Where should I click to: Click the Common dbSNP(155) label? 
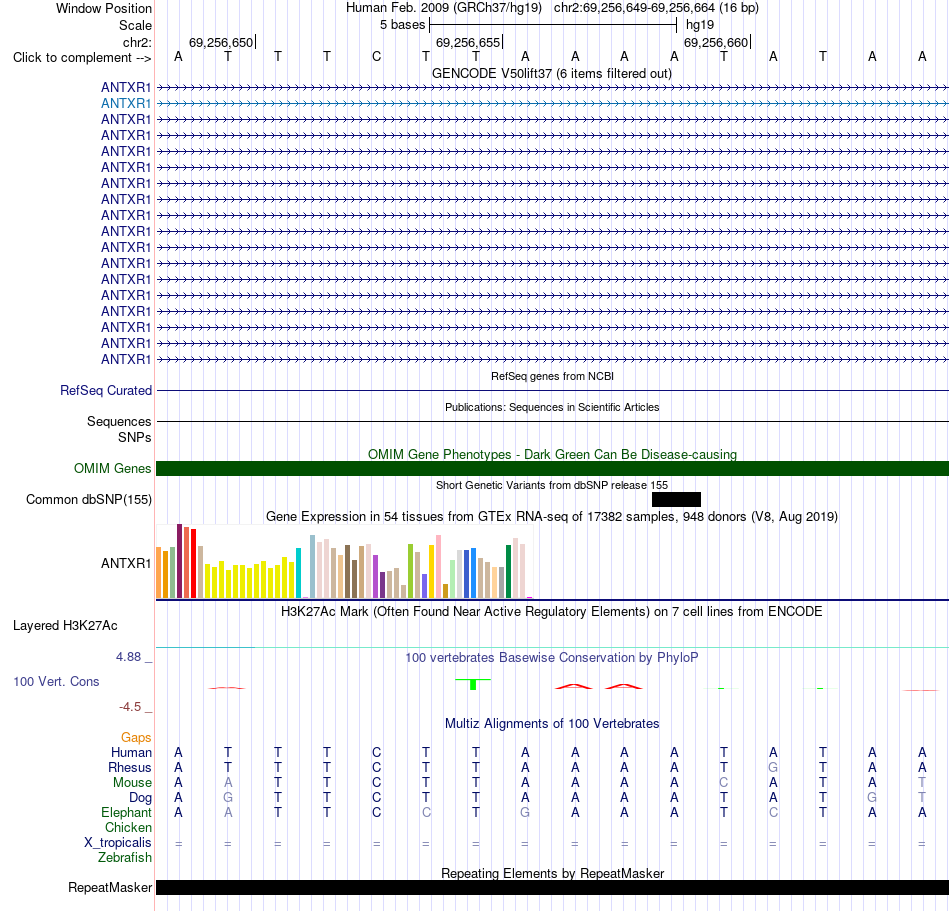click(89, 500)
